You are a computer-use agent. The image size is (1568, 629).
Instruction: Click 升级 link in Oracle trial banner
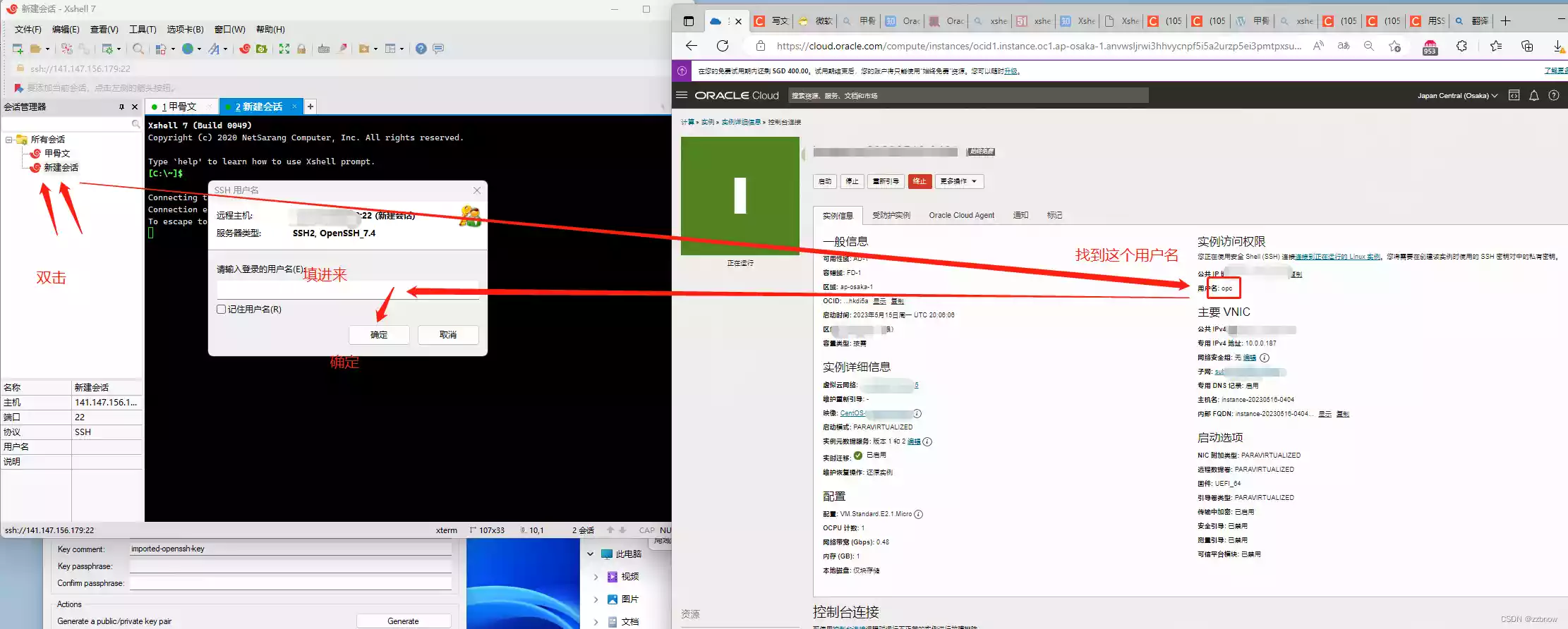pos(1011,71)
